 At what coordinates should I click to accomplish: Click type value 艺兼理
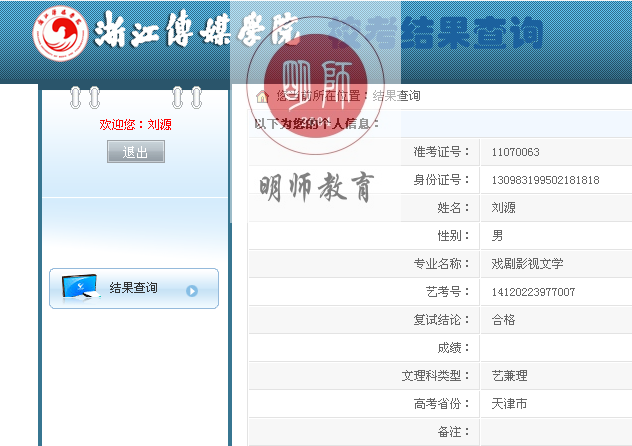click(x=509, y=375)
